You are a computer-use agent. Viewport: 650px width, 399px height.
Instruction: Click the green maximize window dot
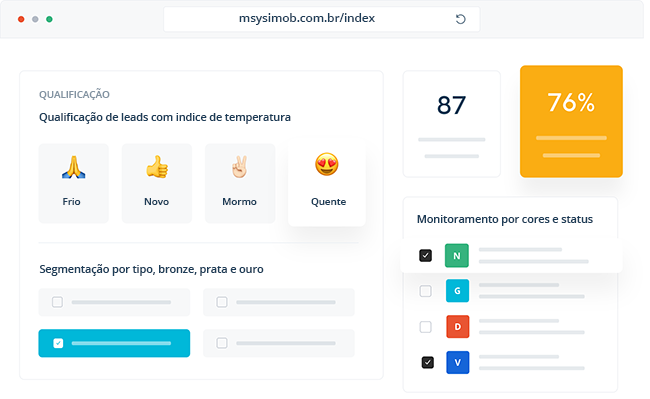49,19
